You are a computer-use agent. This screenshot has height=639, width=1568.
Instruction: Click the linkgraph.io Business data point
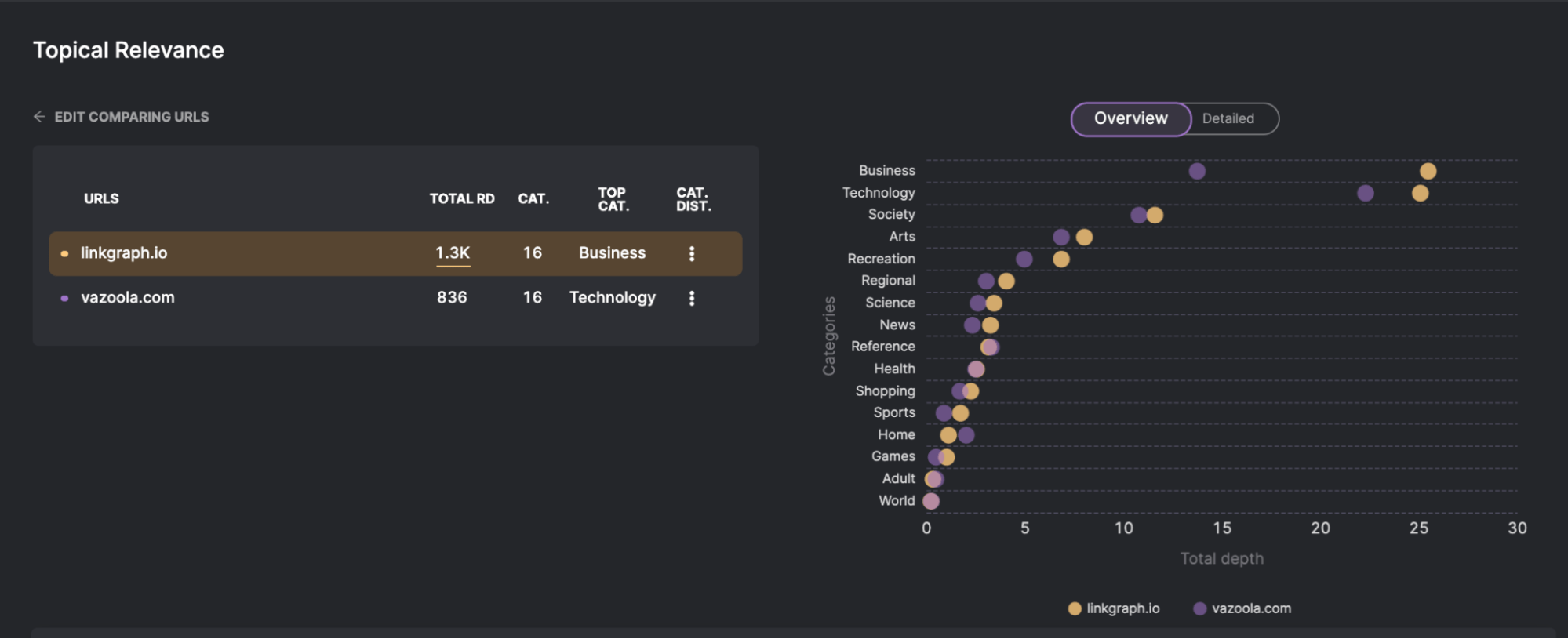(x=1428, y=171)
